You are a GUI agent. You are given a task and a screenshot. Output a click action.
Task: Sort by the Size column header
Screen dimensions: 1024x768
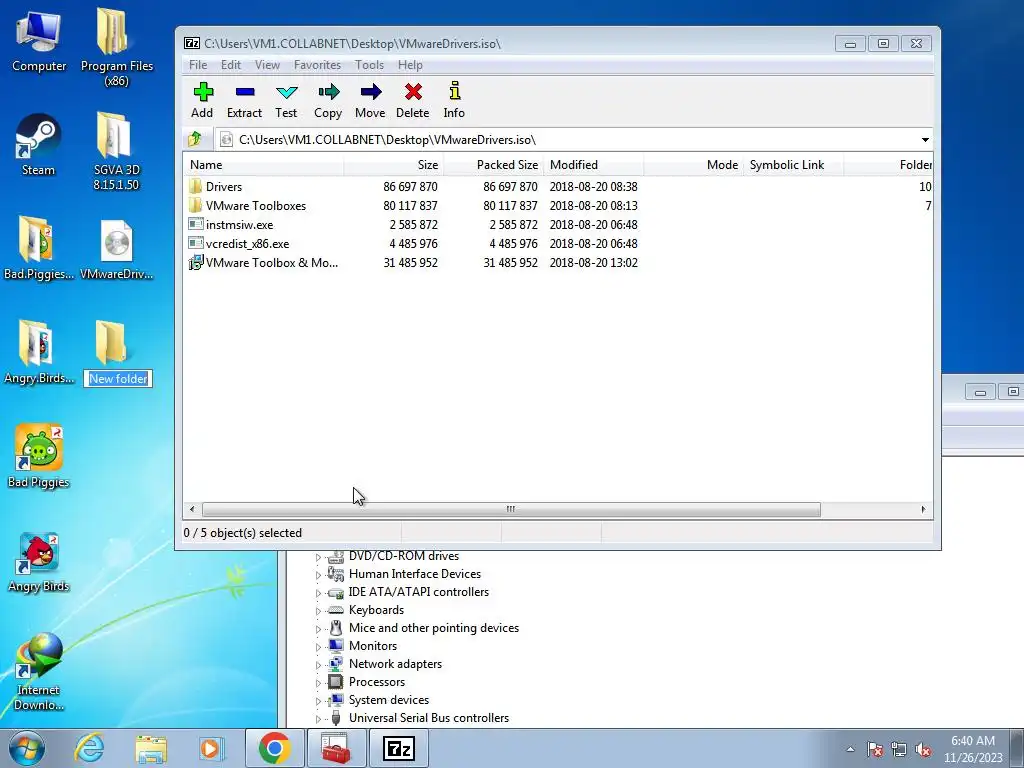tap(394, 165)
